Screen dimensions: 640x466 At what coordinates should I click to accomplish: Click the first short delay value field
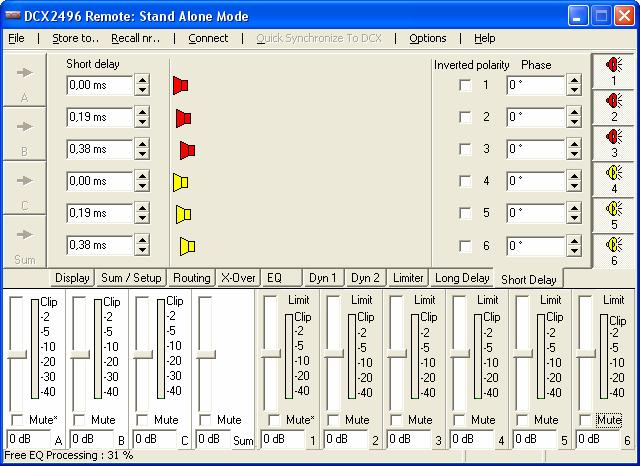[100, 86]
